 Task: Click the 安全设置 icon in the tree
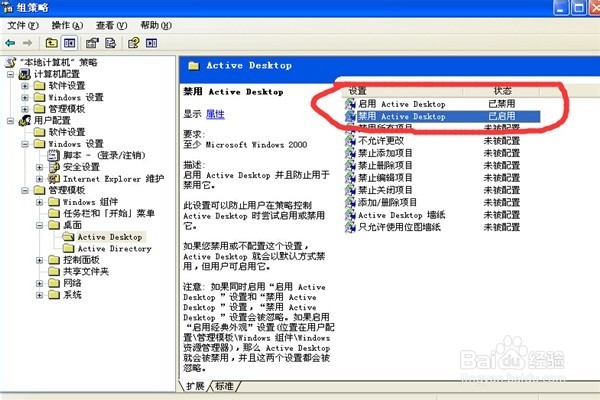pyautogui.click(x=54, y=167)
